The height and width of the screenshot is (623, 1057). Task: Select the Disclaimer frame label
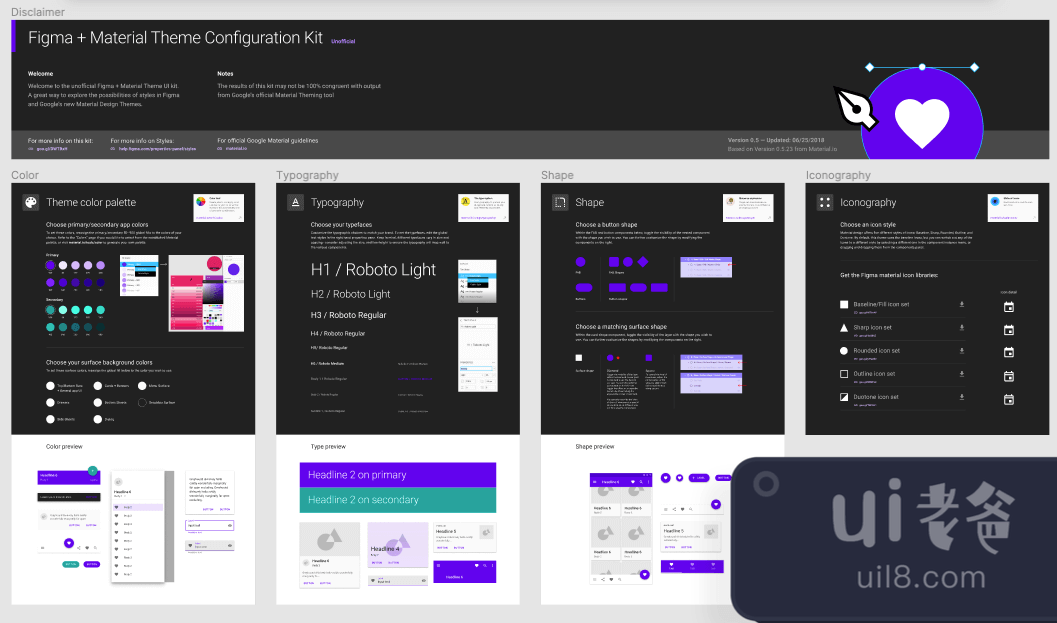pos(38,12)
